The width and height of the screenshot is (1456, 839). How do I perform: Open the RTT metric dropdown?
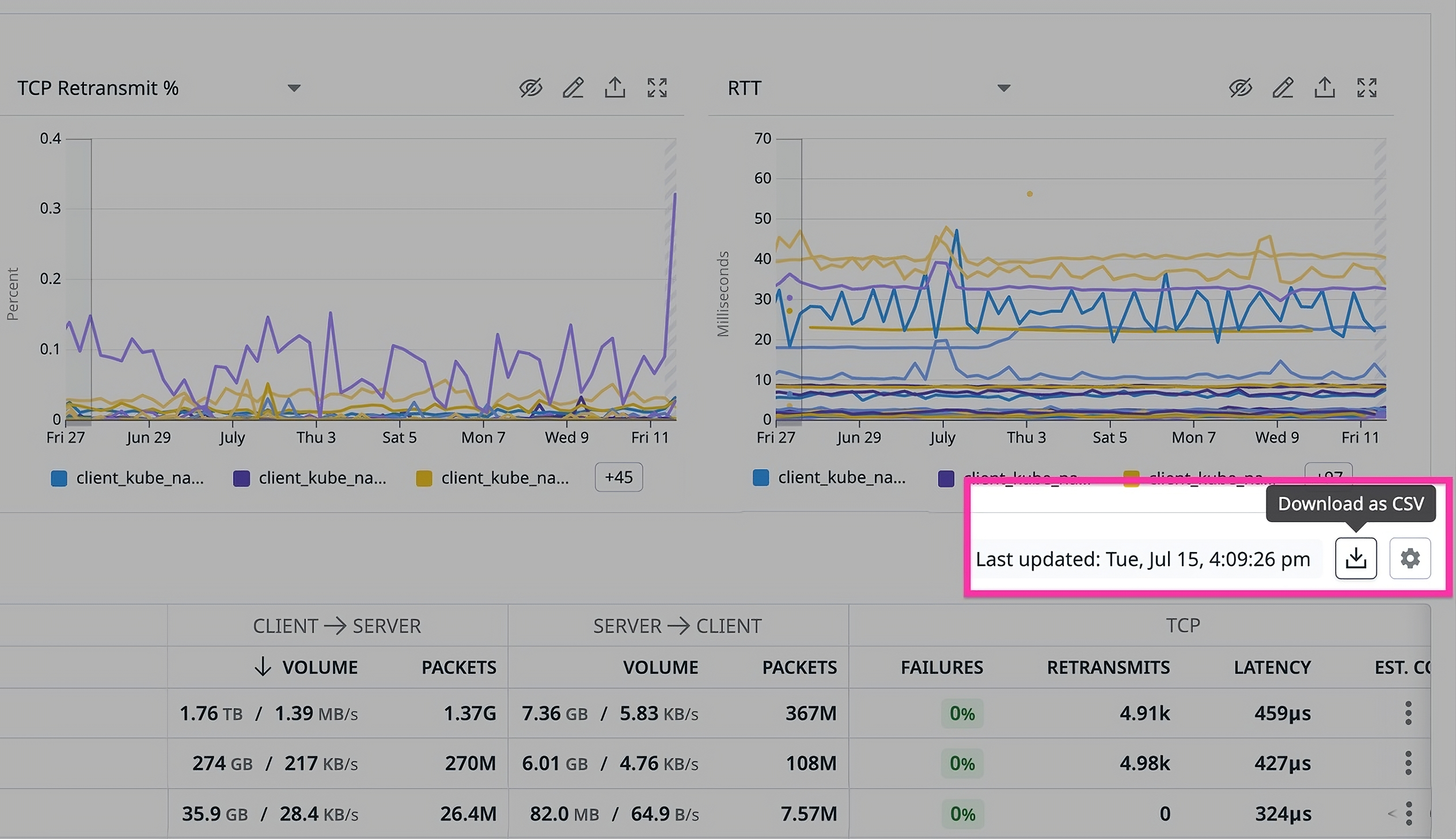pyautogui.click(x=1003, y=88)
